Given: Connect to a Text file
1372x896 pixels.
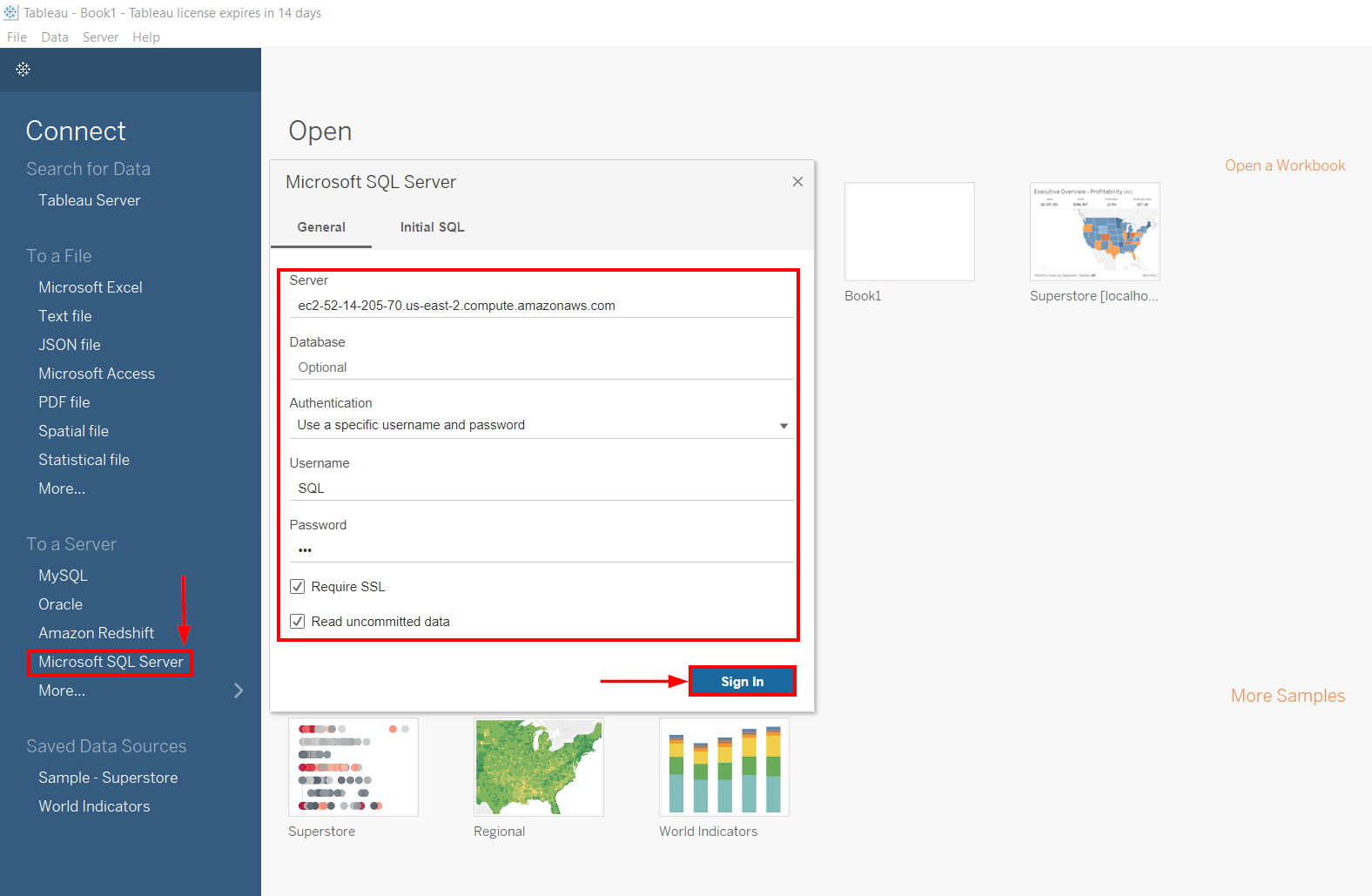Looking at the screenshot, I should 65,316.
